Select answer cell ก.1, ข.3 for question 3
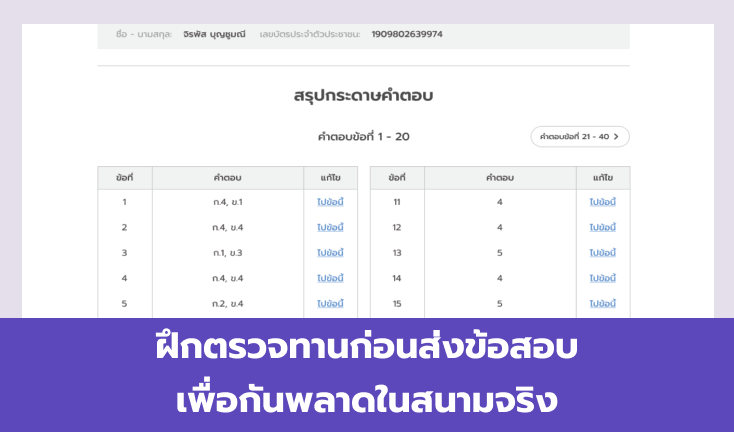The image size is (734, 432). (x=228, y=253)
